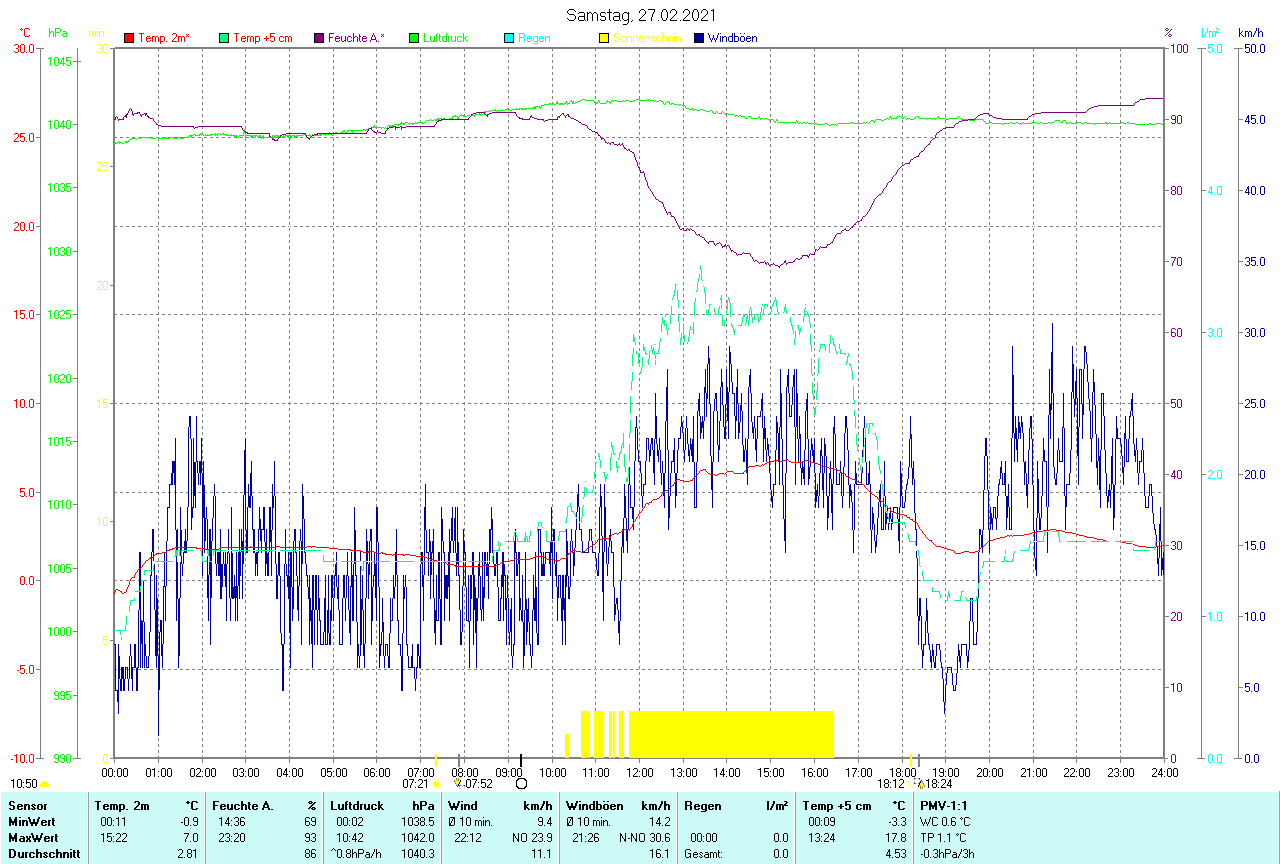The width and height of the screenshot is (1280, 864).
Task: Click the Sensor header in the table
Action: pos(28,805)
